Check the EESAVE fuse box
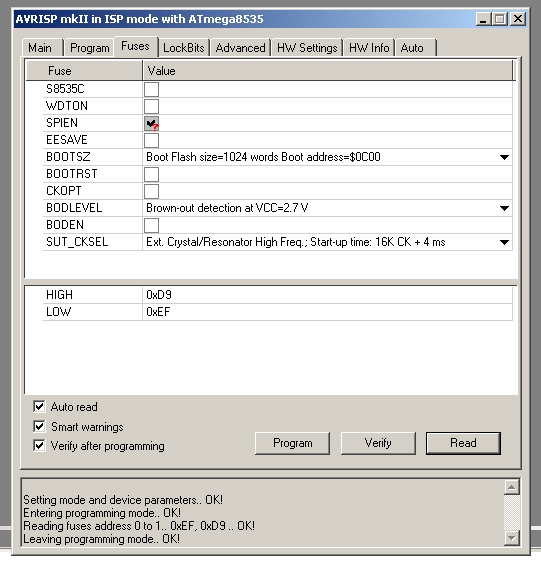The width and height of the screenshot is (541, 567). (x=152, y=140)
